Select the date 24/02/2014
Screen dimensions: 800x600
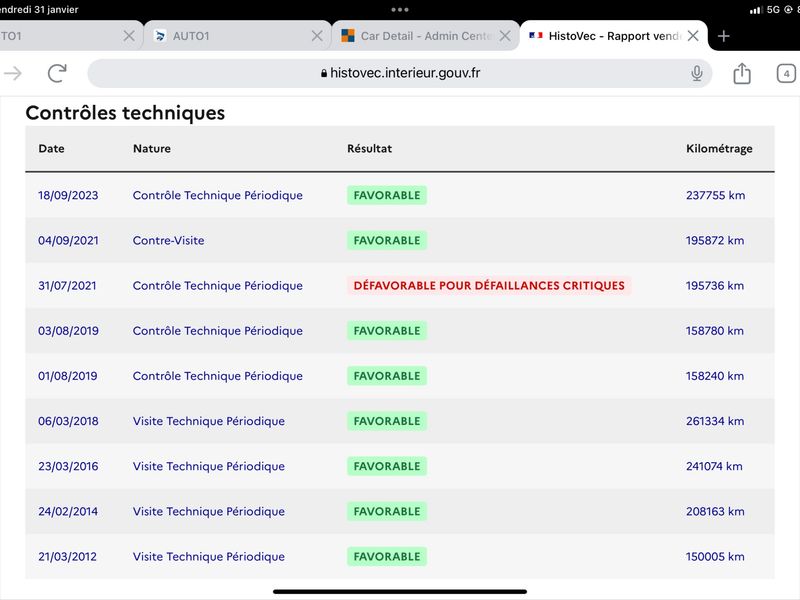coord(68,511)
